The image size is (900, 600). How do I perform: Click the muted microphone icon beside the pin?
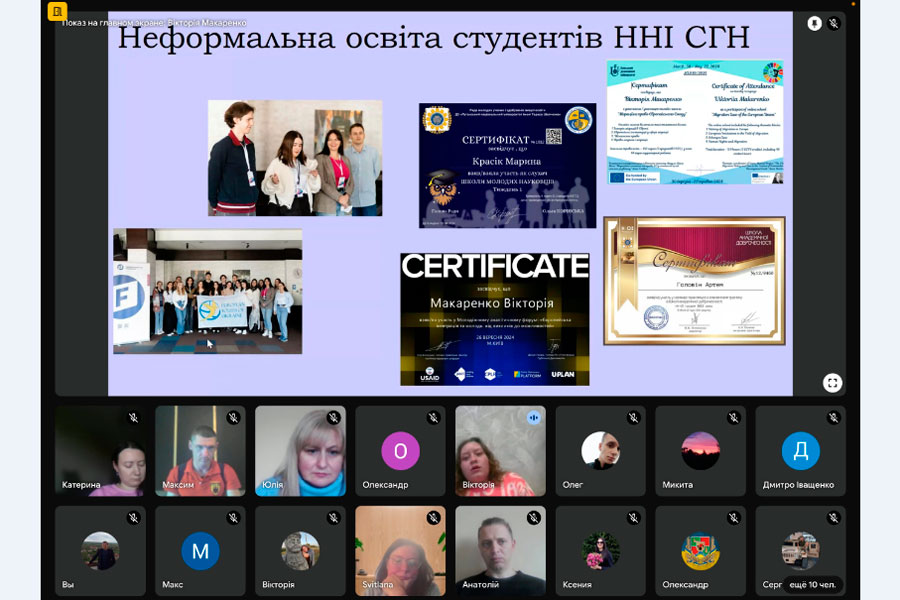point(834,24)
